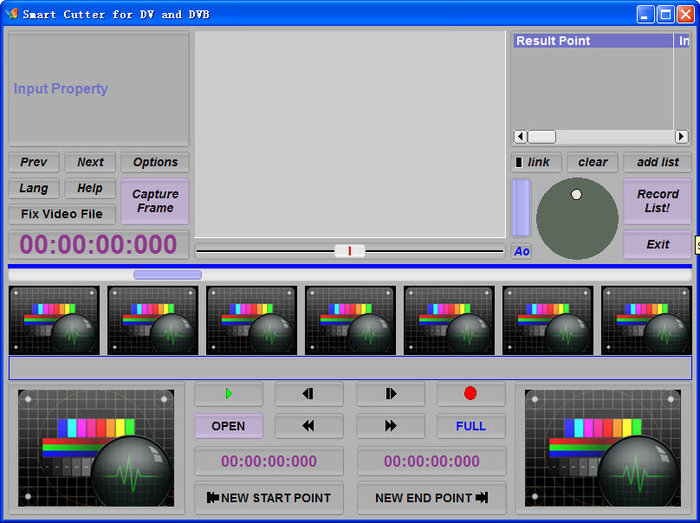
Task: Set a NEW START POINT
Action: [x=269, y=498]
